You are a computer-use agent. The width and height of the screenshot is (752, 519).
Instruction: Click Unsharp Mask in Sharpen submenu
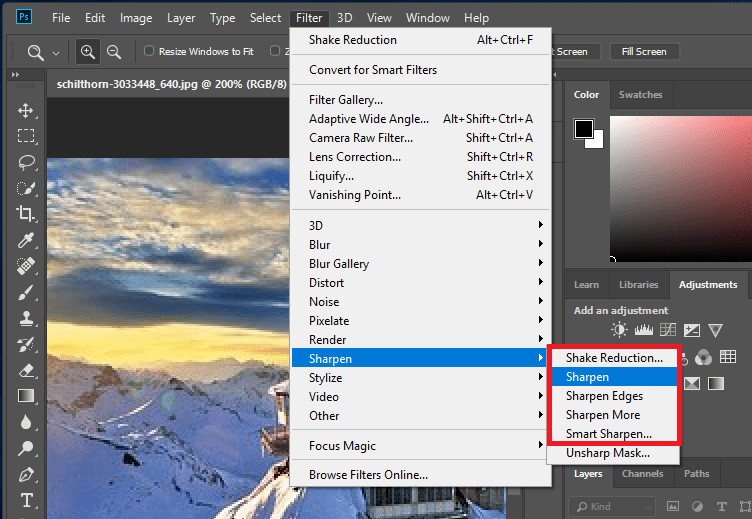pos(607,453)
